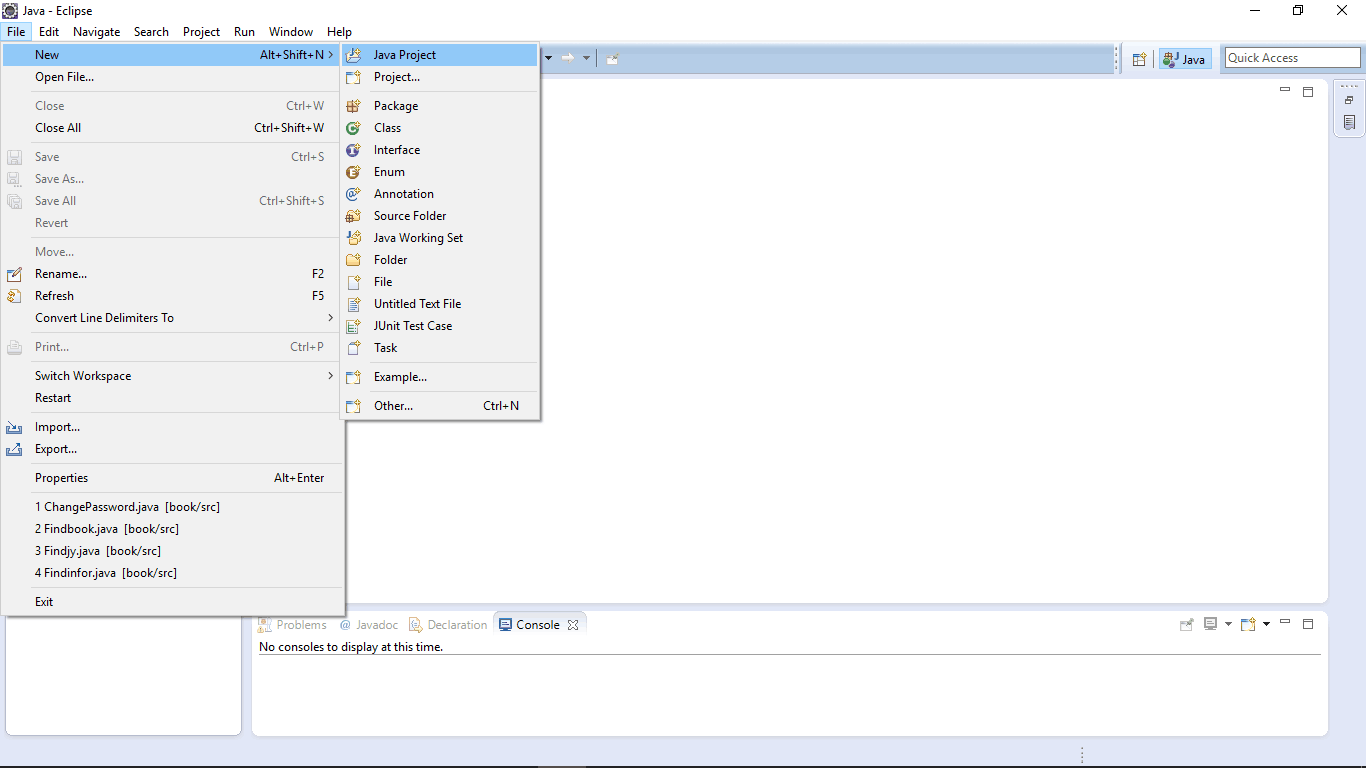Open Export... from the File menu
The height and width of the screenshot is (768, 1366).
pos(173,449)
